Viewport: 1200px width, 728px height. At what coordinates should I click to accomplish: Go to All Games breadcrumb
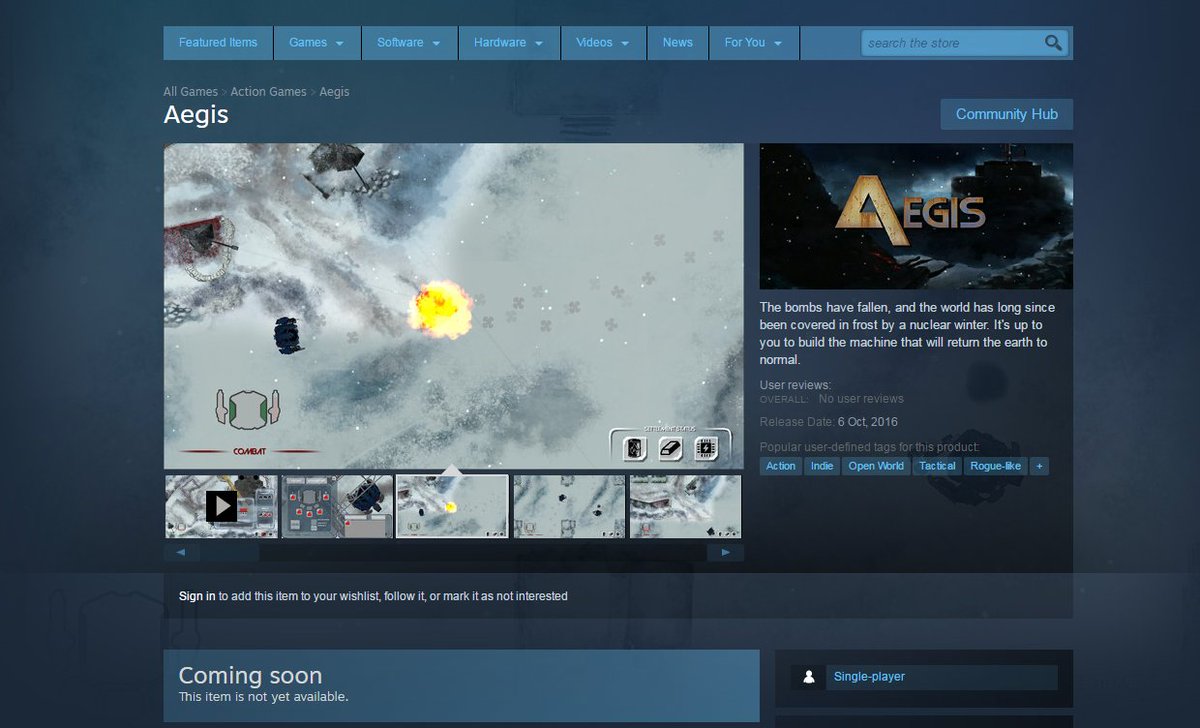[191, 92]
